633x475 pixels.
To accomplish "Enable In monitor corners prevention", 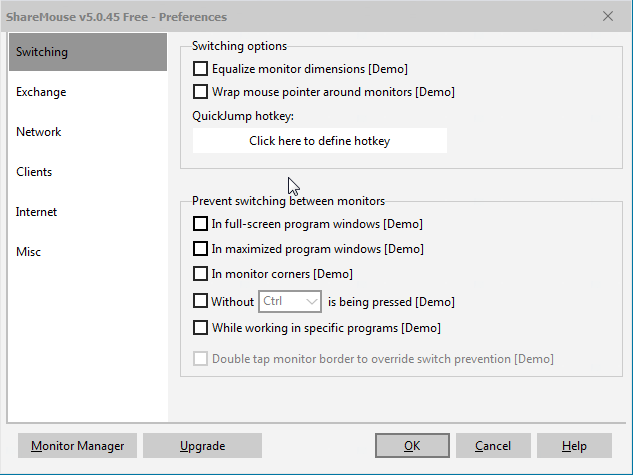I will click(x=201, y=274).
